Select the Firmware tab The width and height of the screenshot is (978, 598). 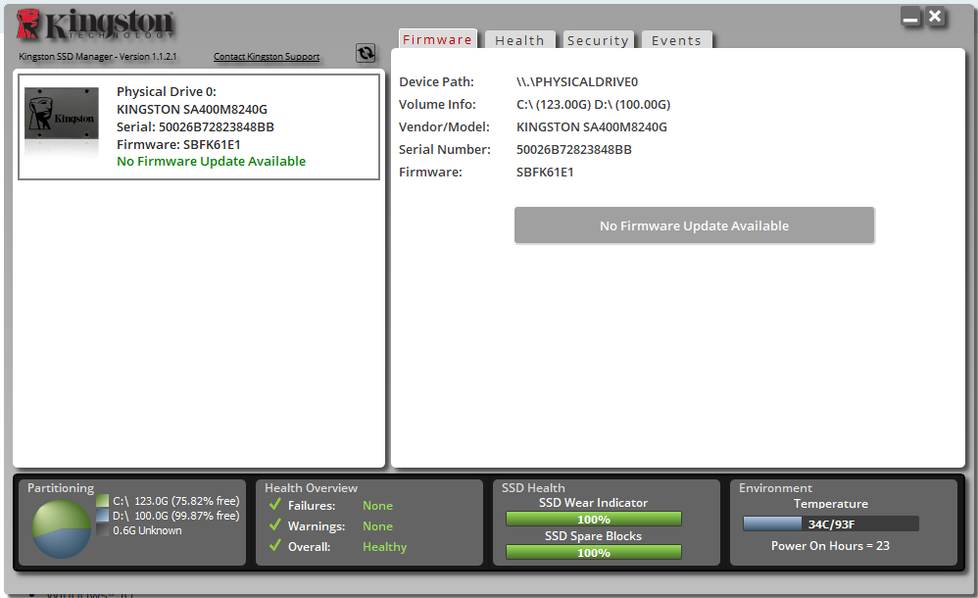pos(437,40)
